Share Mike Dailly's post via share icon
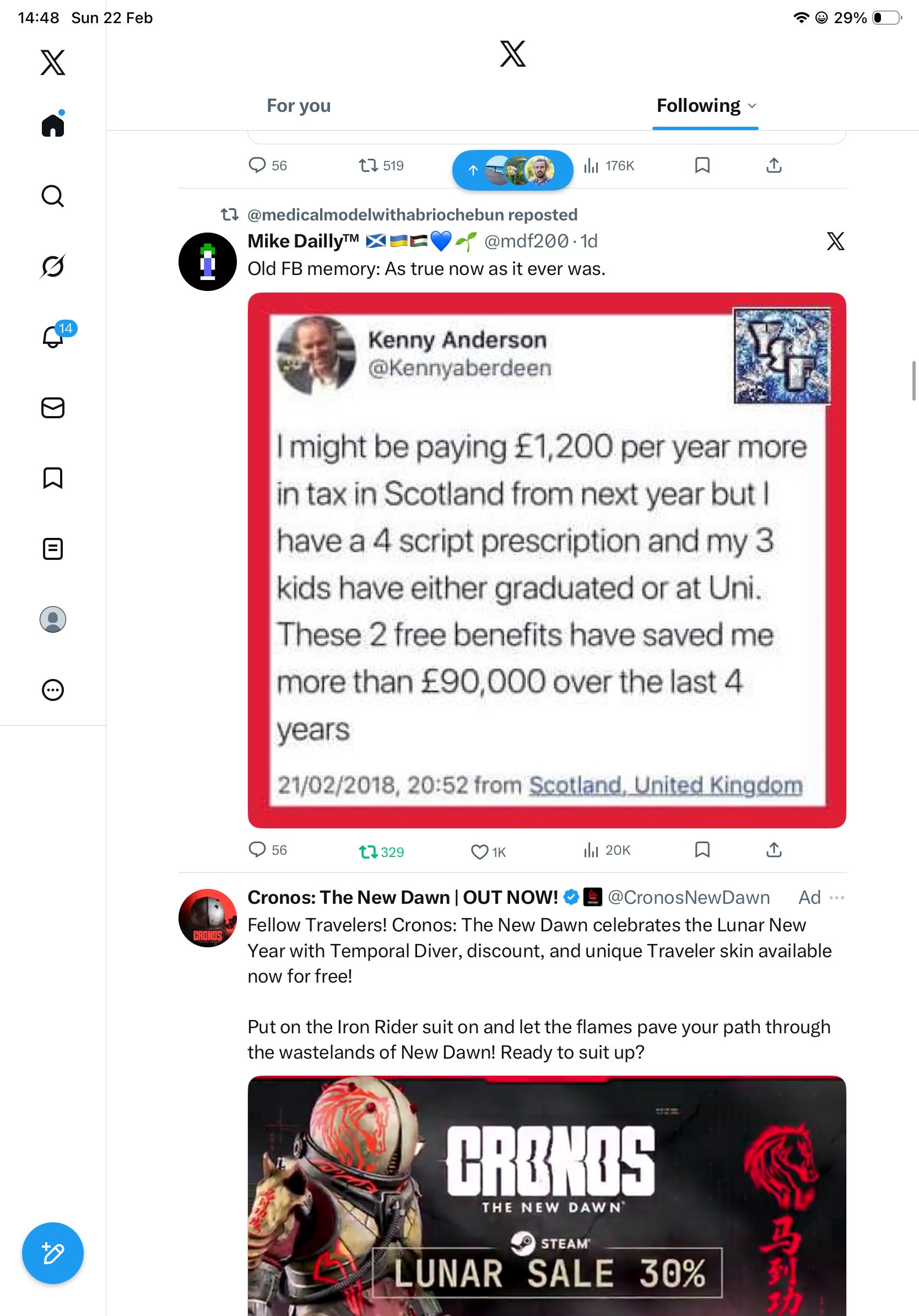919x1316 pixels. click(x=774, y=849)
